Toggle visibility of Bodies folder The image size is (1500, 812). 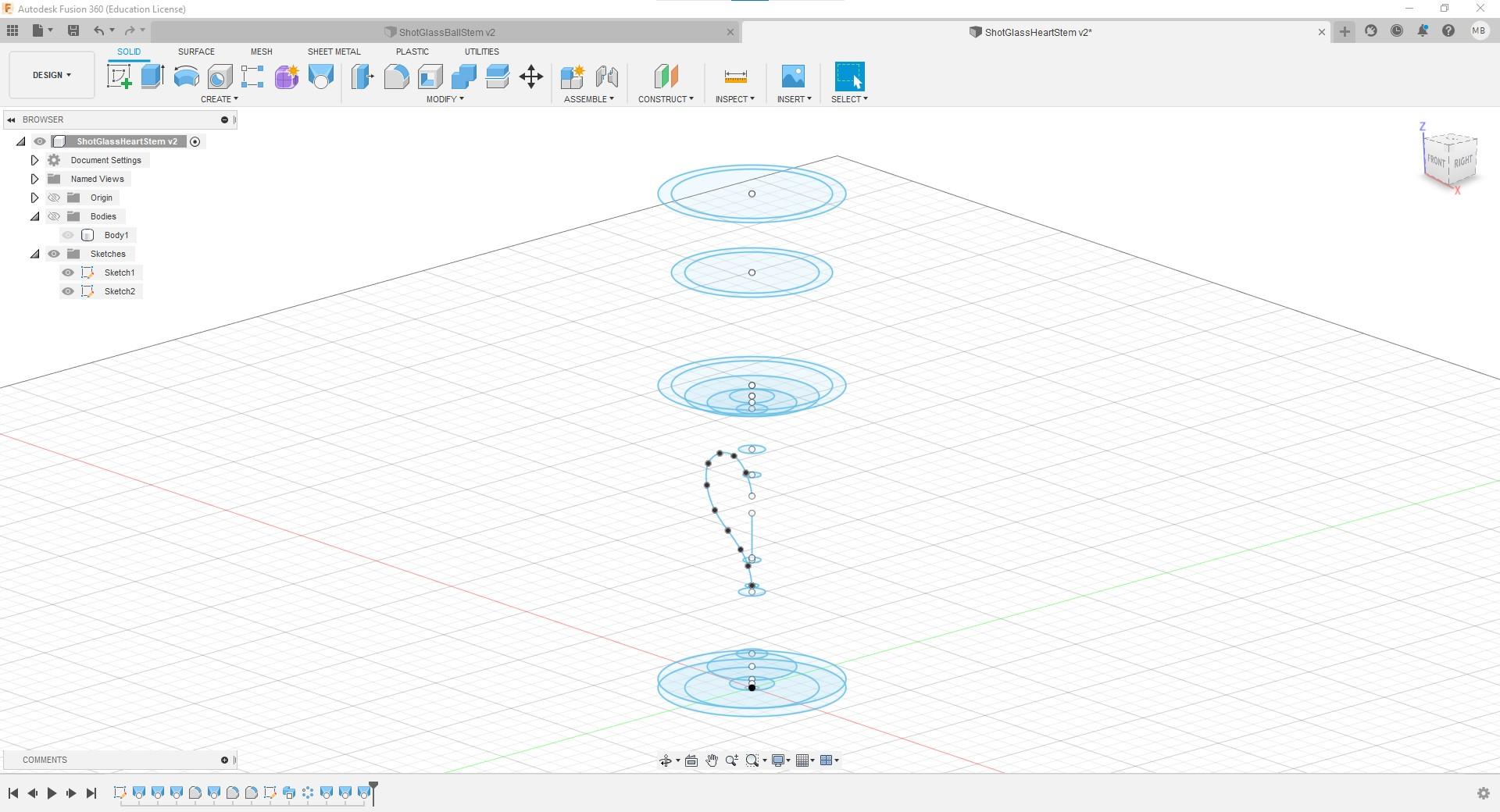(x=54, y=216)
